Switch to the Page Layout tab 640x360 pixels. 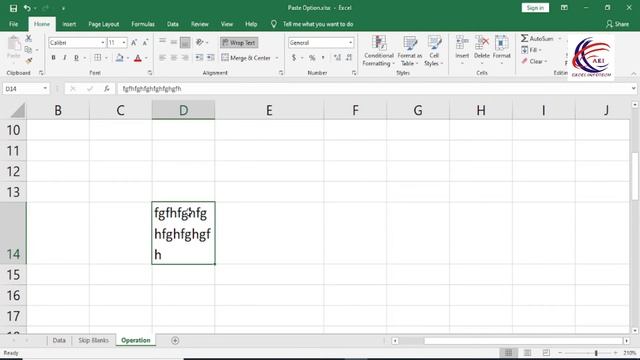[104, 24]
